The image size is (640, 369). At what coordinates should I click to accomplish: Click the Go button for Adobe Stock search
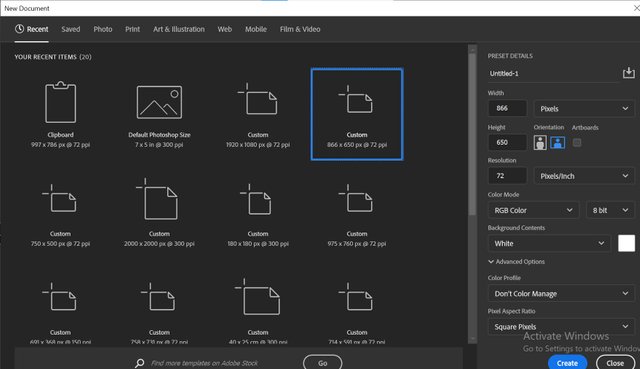(322, 362)
